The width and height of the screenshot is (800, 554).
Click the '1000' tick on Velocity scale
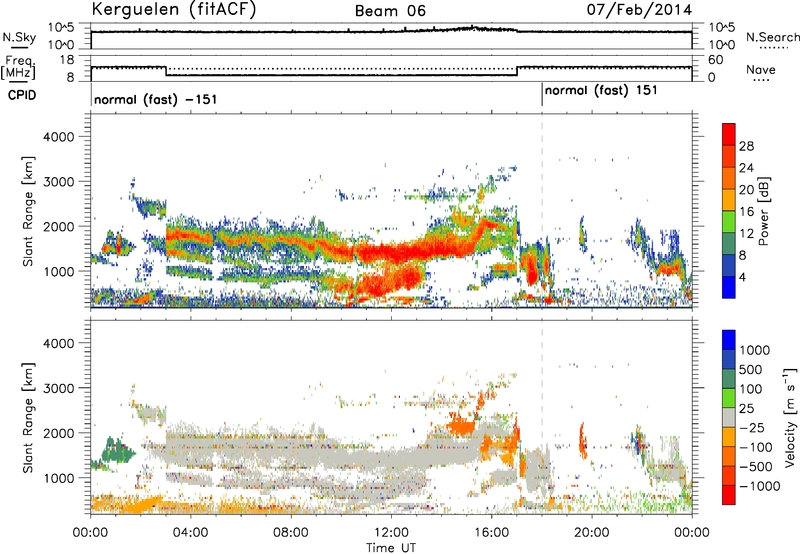pyautogui.click(x=755, y=350)
